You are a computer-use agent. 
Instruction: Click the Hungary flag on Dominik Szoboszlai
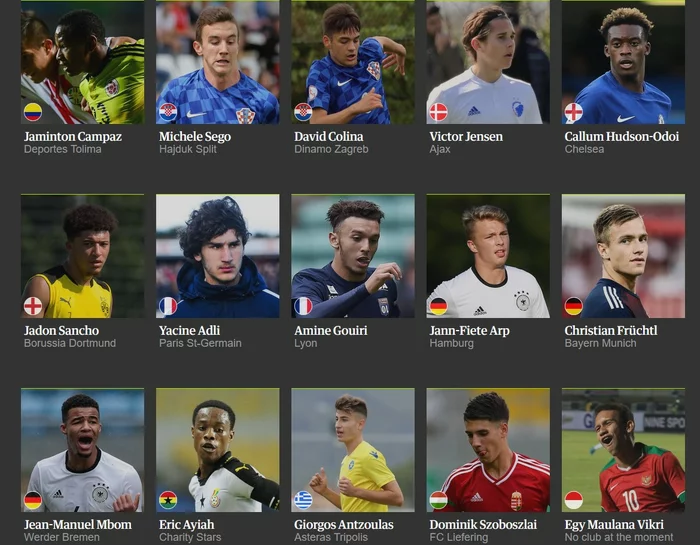coord(438,500)
